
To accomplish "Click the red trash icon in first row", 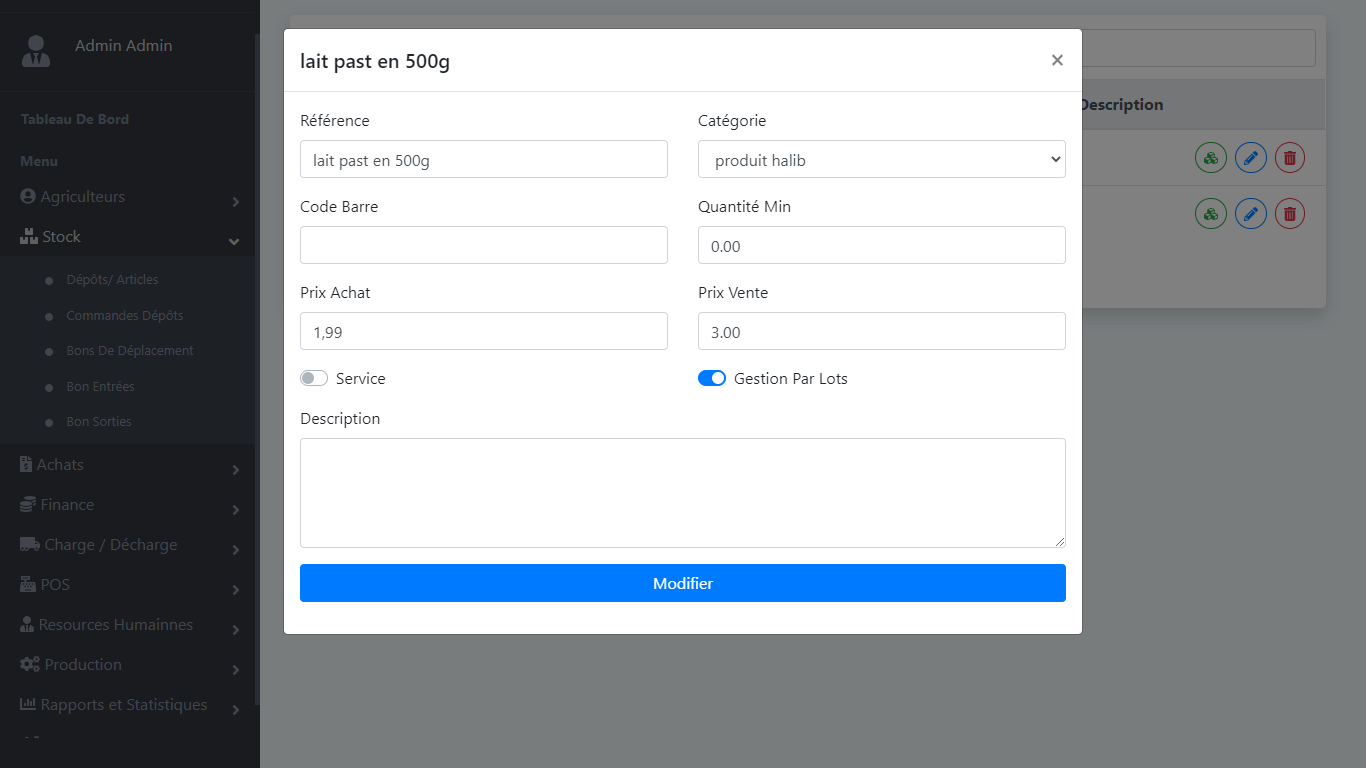I will click(1290, 158).
